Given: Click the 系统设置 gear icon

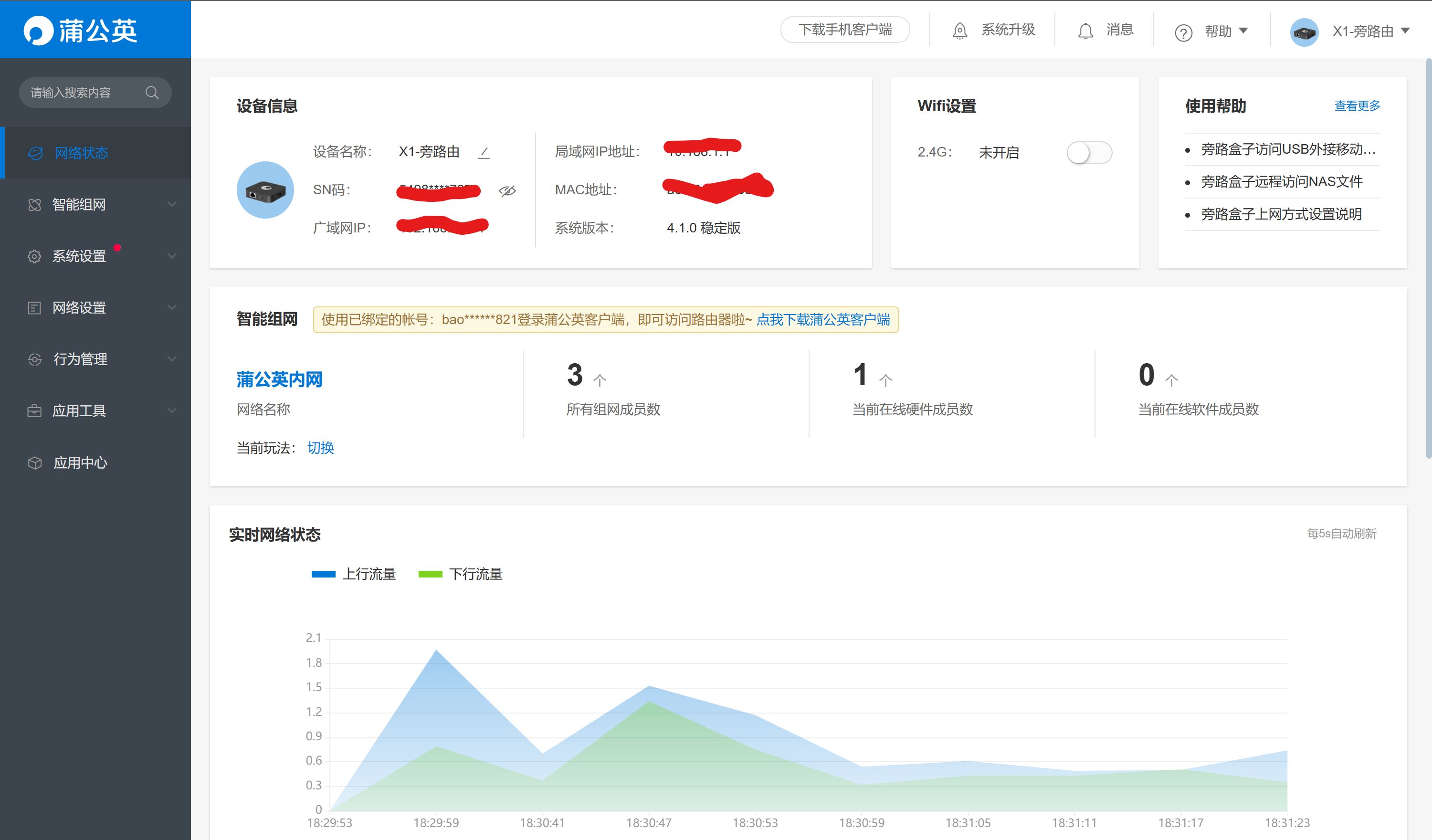Looking at the screenshot, I should [35, 256].
